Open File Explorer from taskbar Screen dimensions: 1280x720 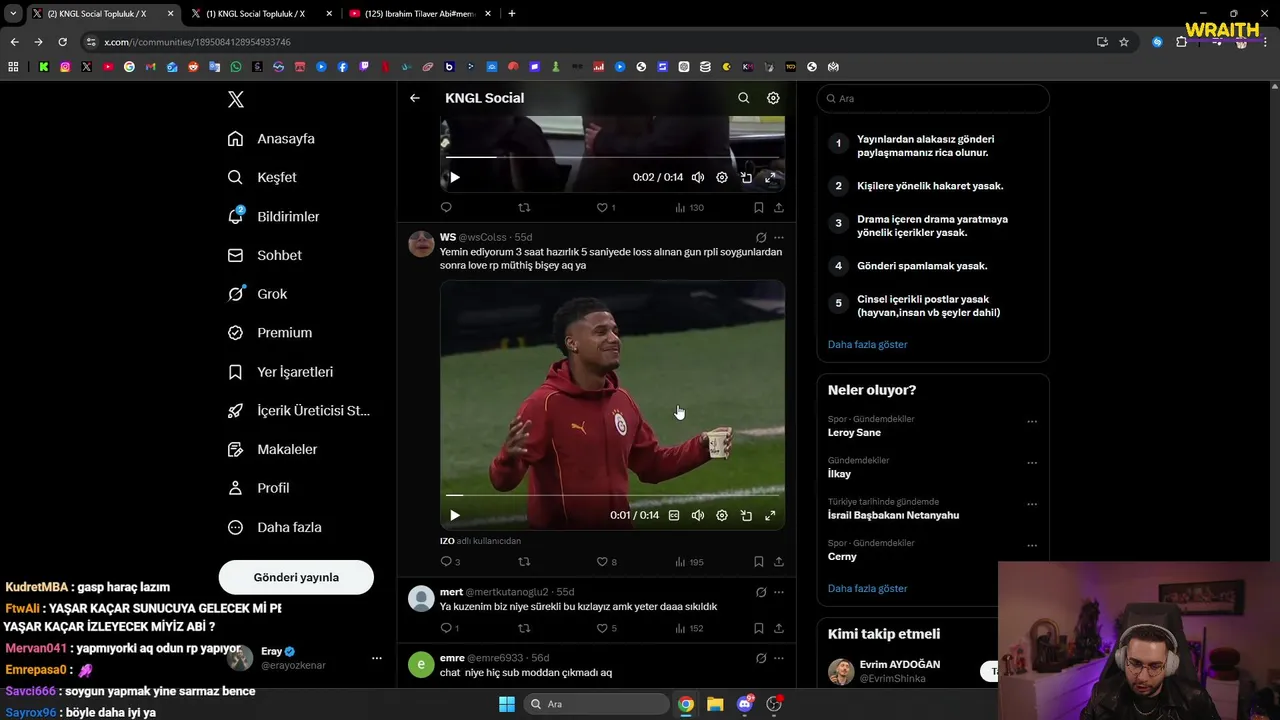715,704
